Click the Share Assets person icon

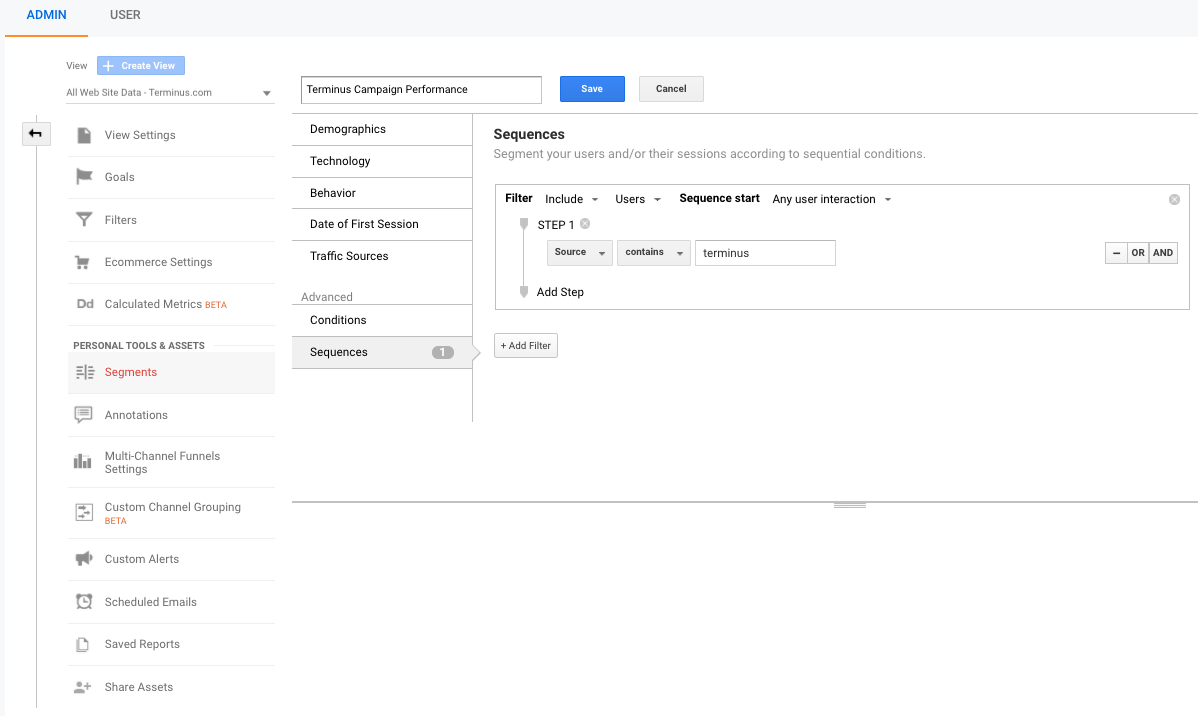83,687
